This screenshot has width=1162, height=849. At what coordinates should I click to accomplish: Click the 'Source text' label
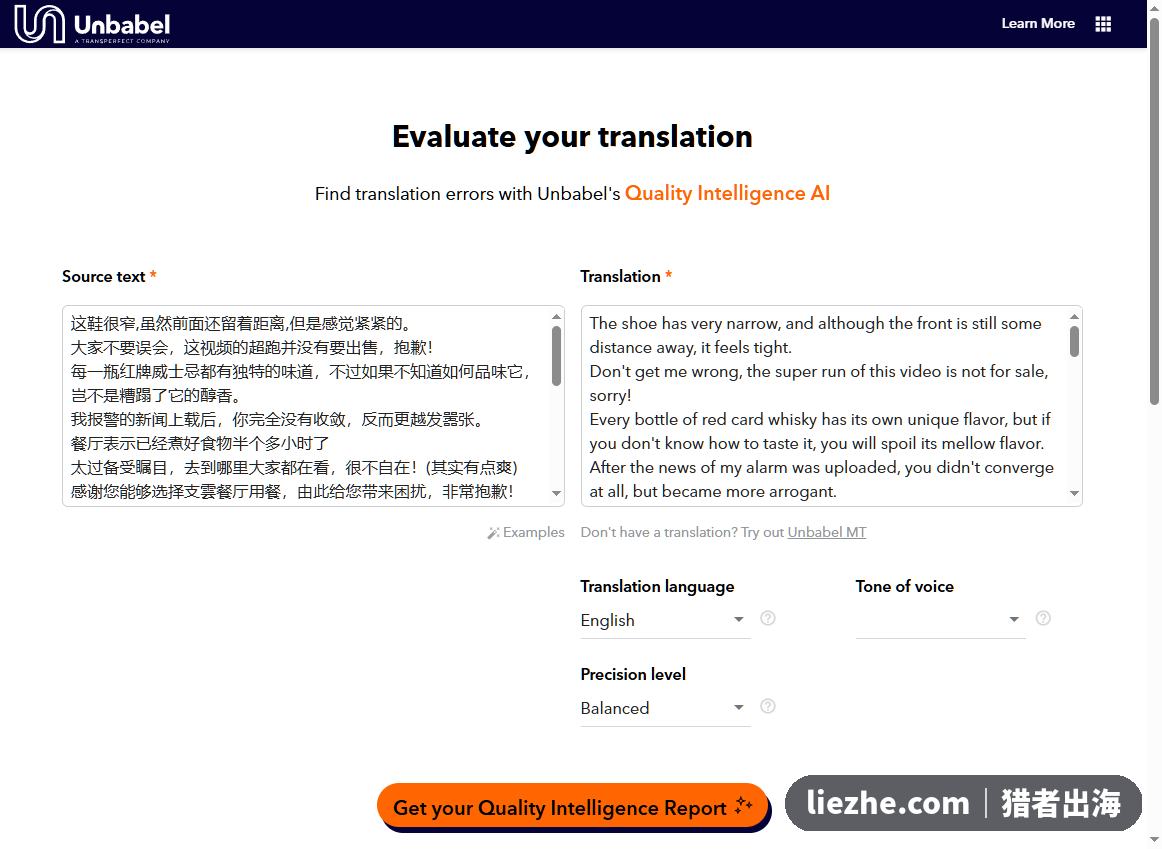[x=104, y=277]
